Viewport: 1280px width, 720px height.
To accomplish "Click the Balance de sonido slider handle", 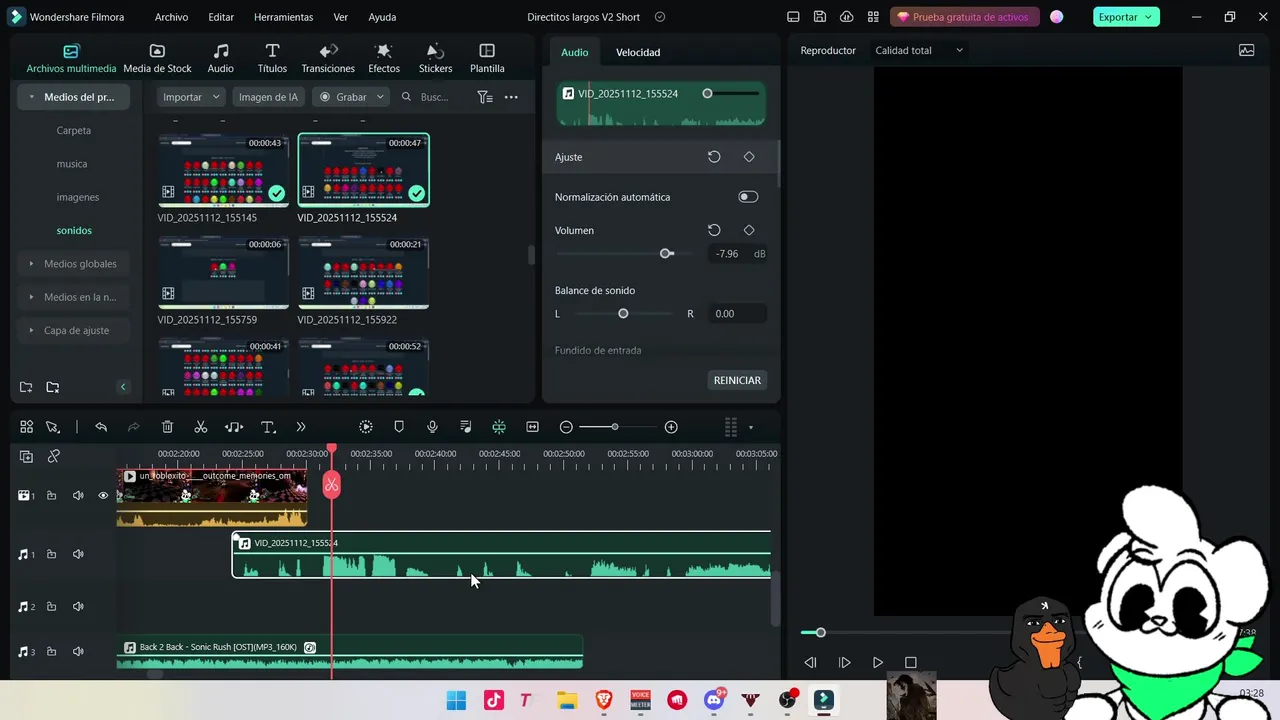I will tap(623, 314).
